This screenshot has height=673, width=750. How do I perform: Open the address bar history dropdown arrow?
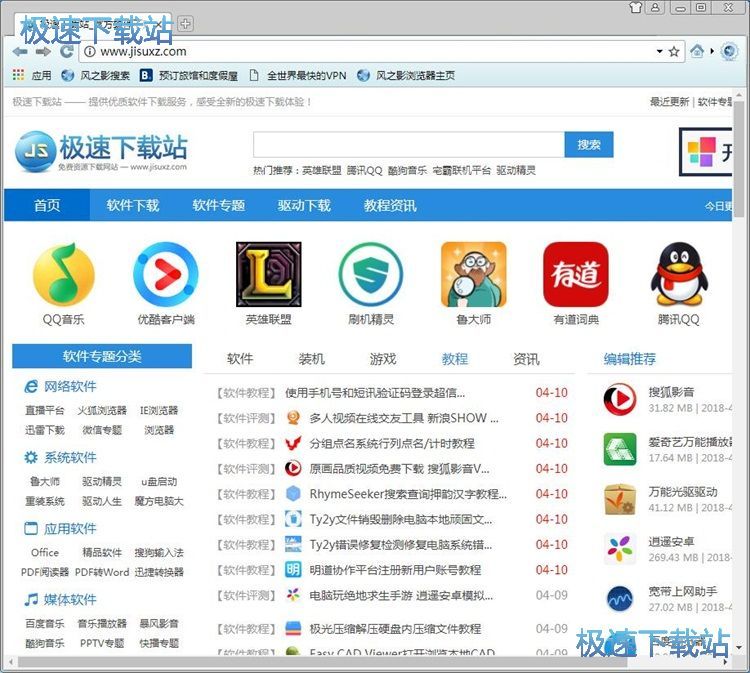click(659, 51)
